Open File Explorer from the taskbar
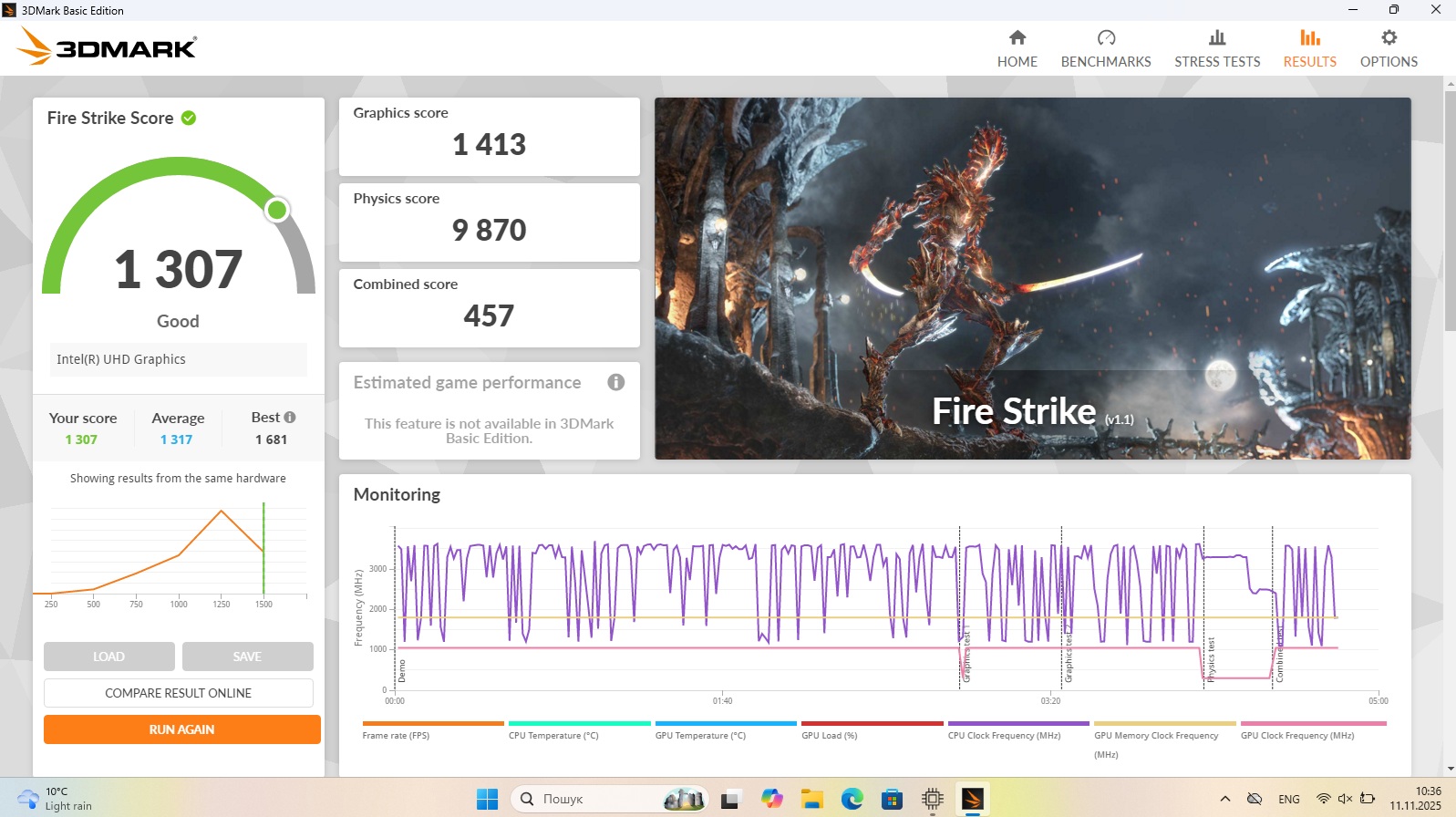Screen dimensions: 1456x817 pos(811,800)
